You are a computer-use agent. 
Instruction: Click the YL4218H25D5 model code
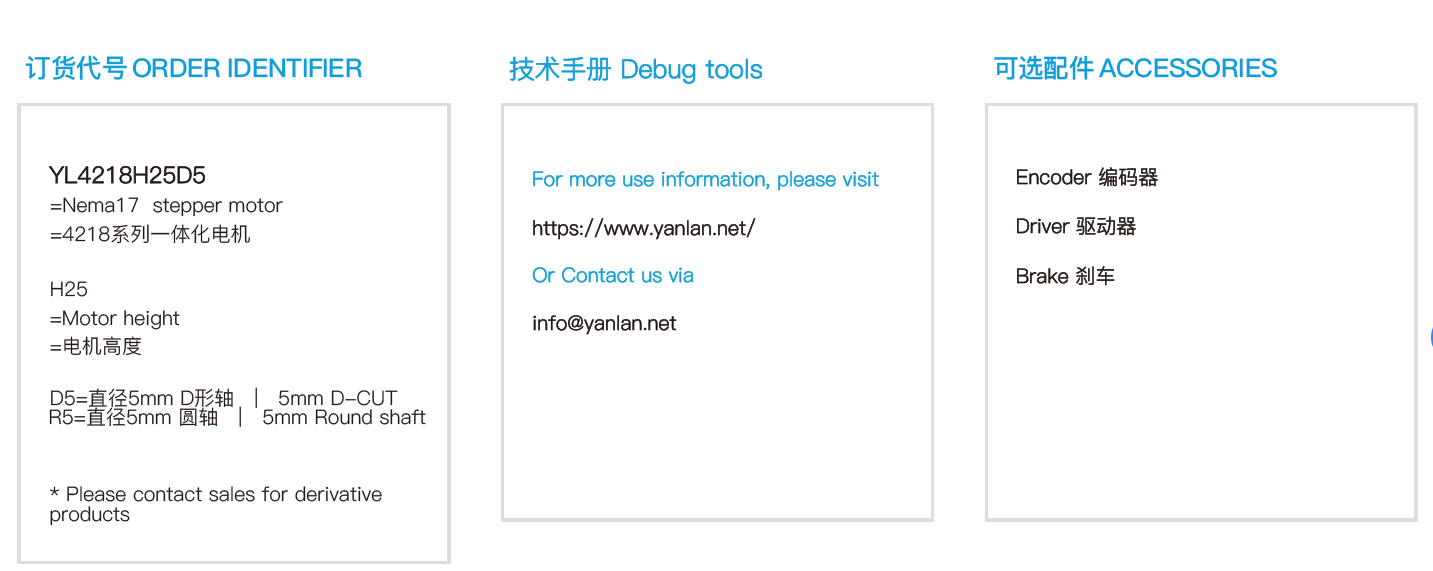point(127,176)
